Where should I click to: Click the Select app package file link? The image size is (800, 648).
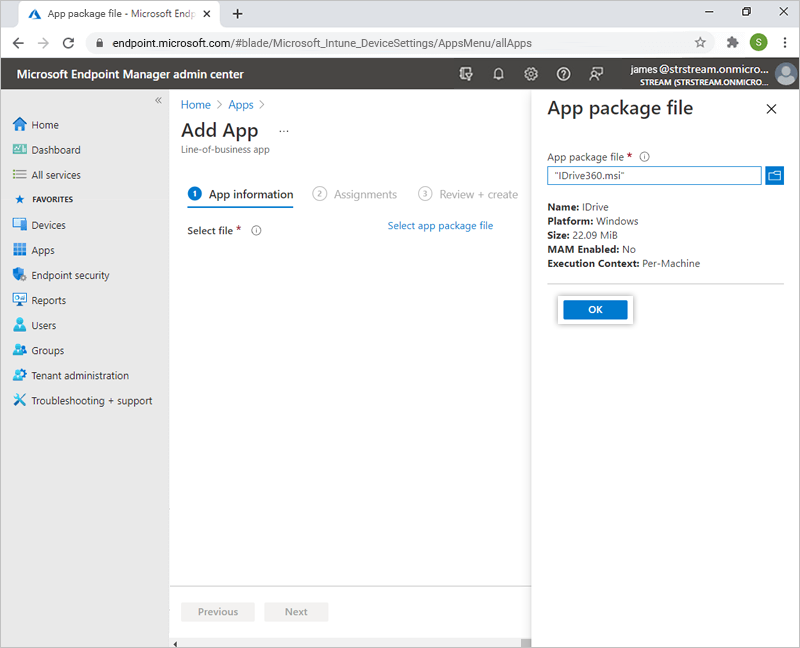tap(440, 226)
